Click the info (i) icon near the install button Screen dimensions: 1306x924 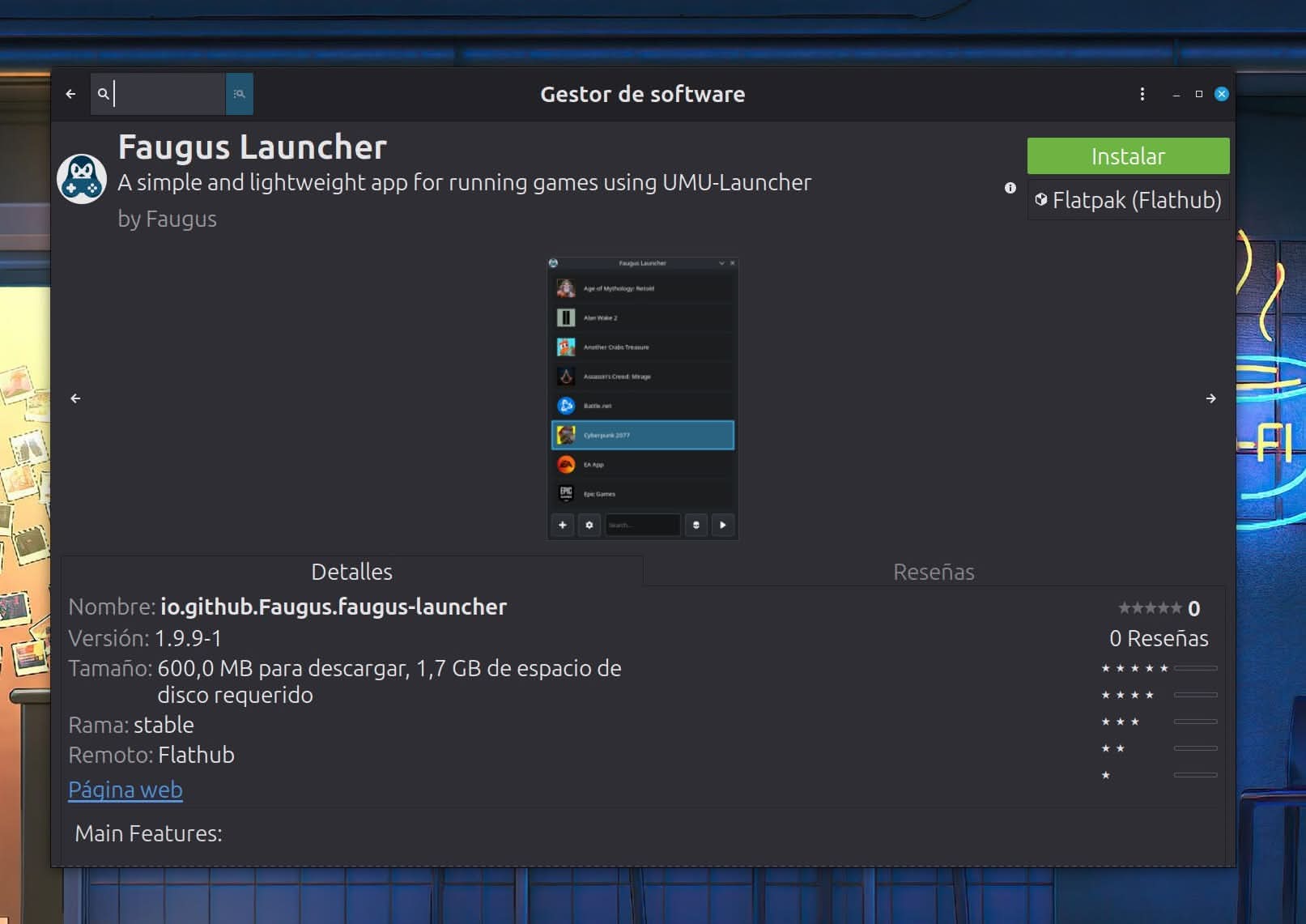click(x=1010, y=189)
